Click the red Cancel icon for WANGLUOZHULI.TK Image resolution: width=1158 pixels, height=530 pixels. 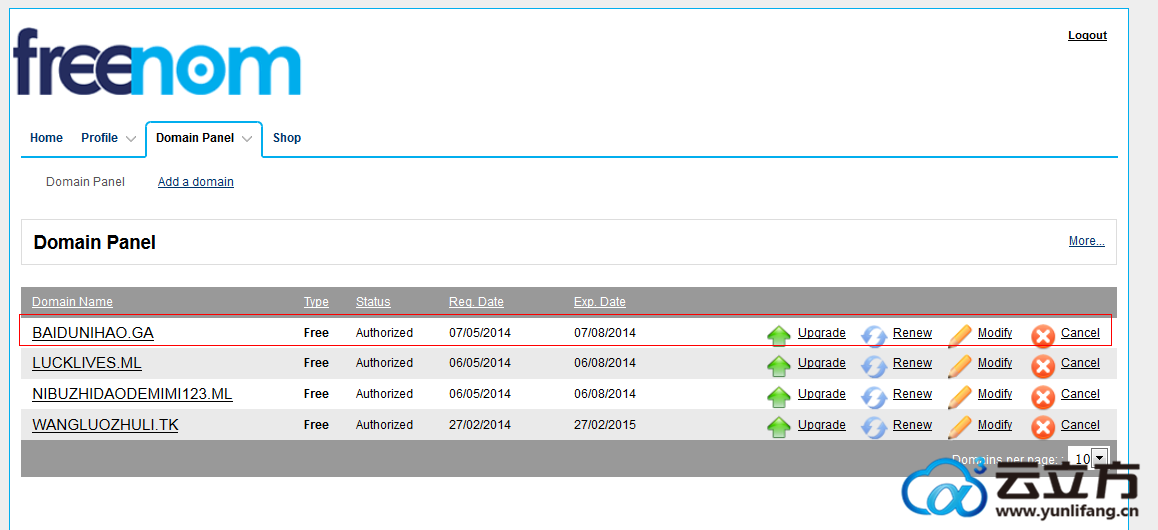point(1043,429)
